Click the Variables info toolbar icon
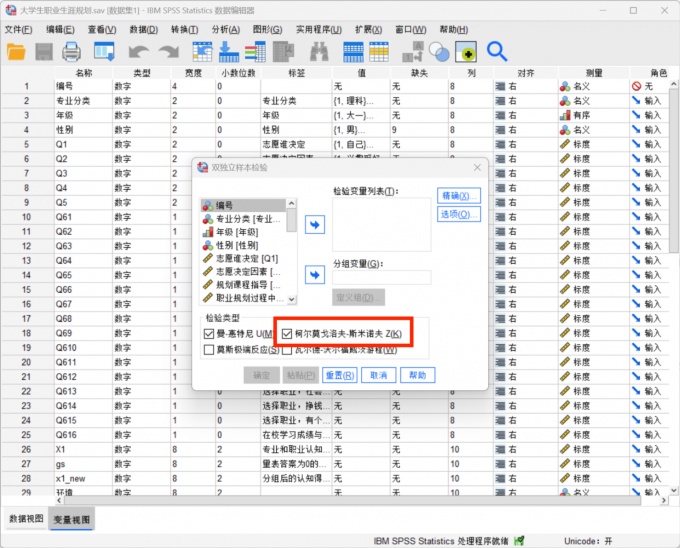This screenshot has width=680, height=548. pos(255,52)
